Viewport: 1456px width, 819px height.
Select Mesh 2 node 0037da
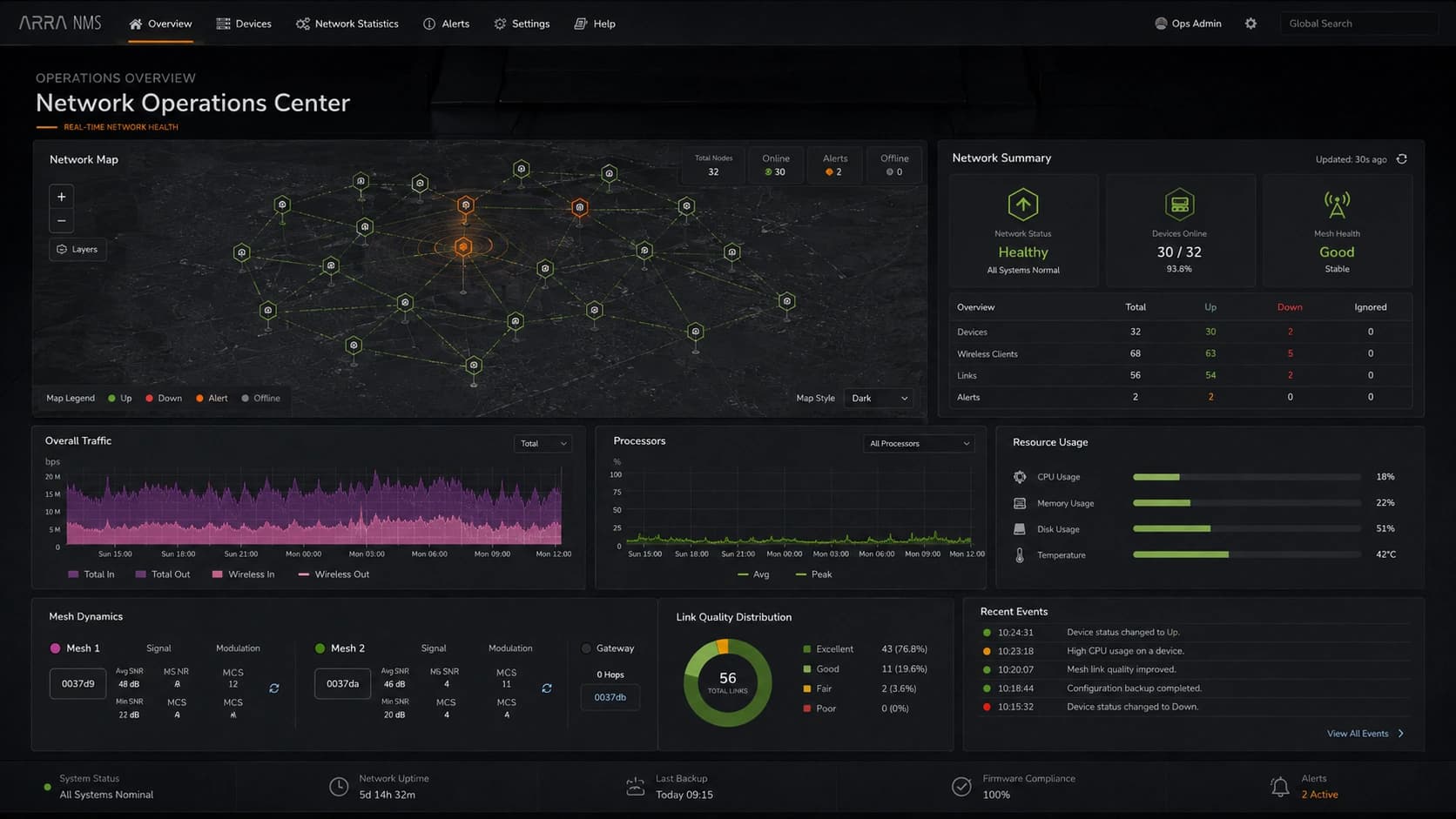[x=342, y=684]
